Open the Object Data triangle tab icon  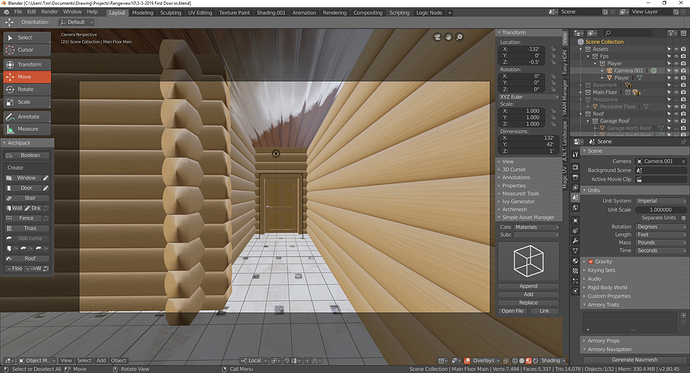tap(575, 251)
